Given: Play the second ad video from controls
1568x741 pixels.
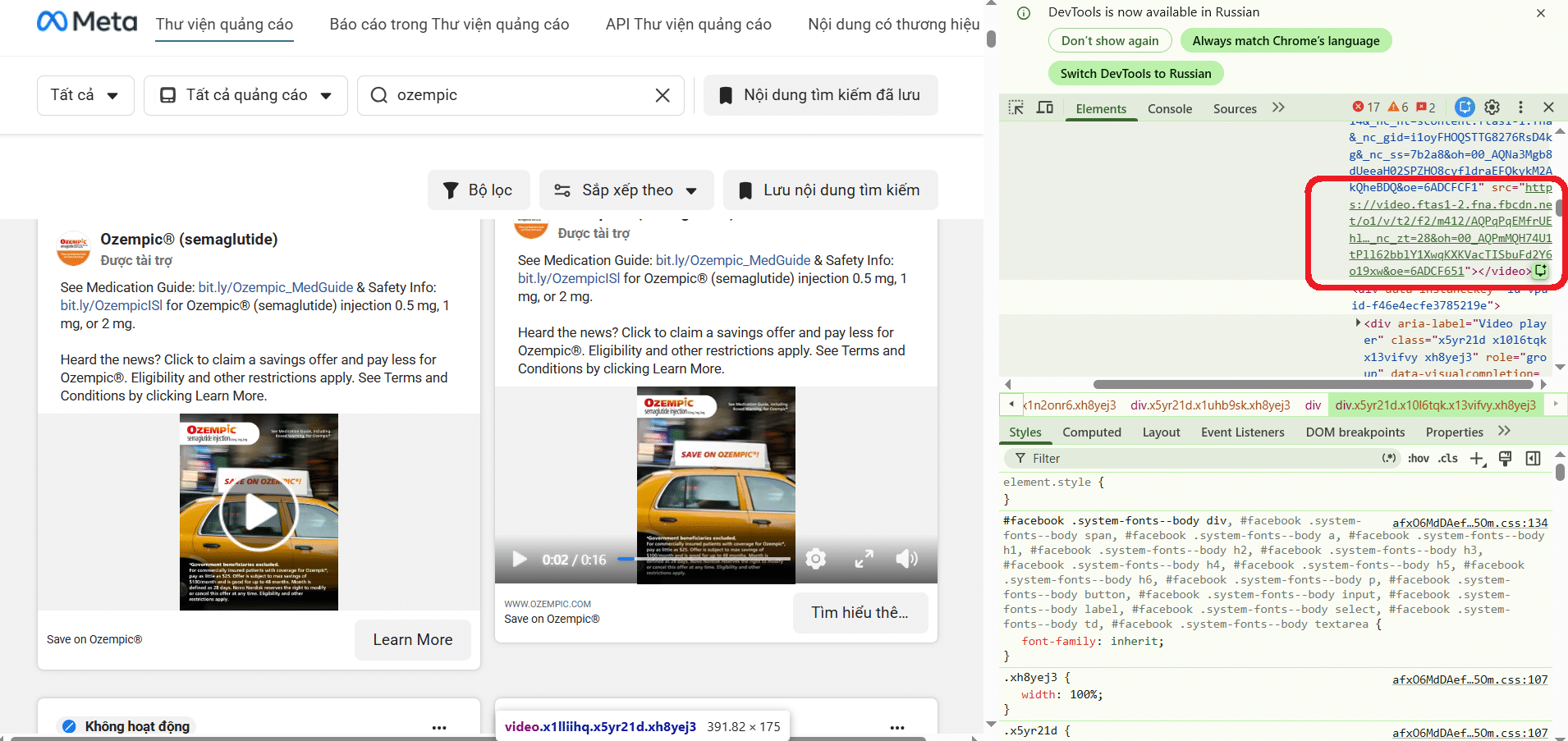Looking at the screenshot, I should (520, 560).
